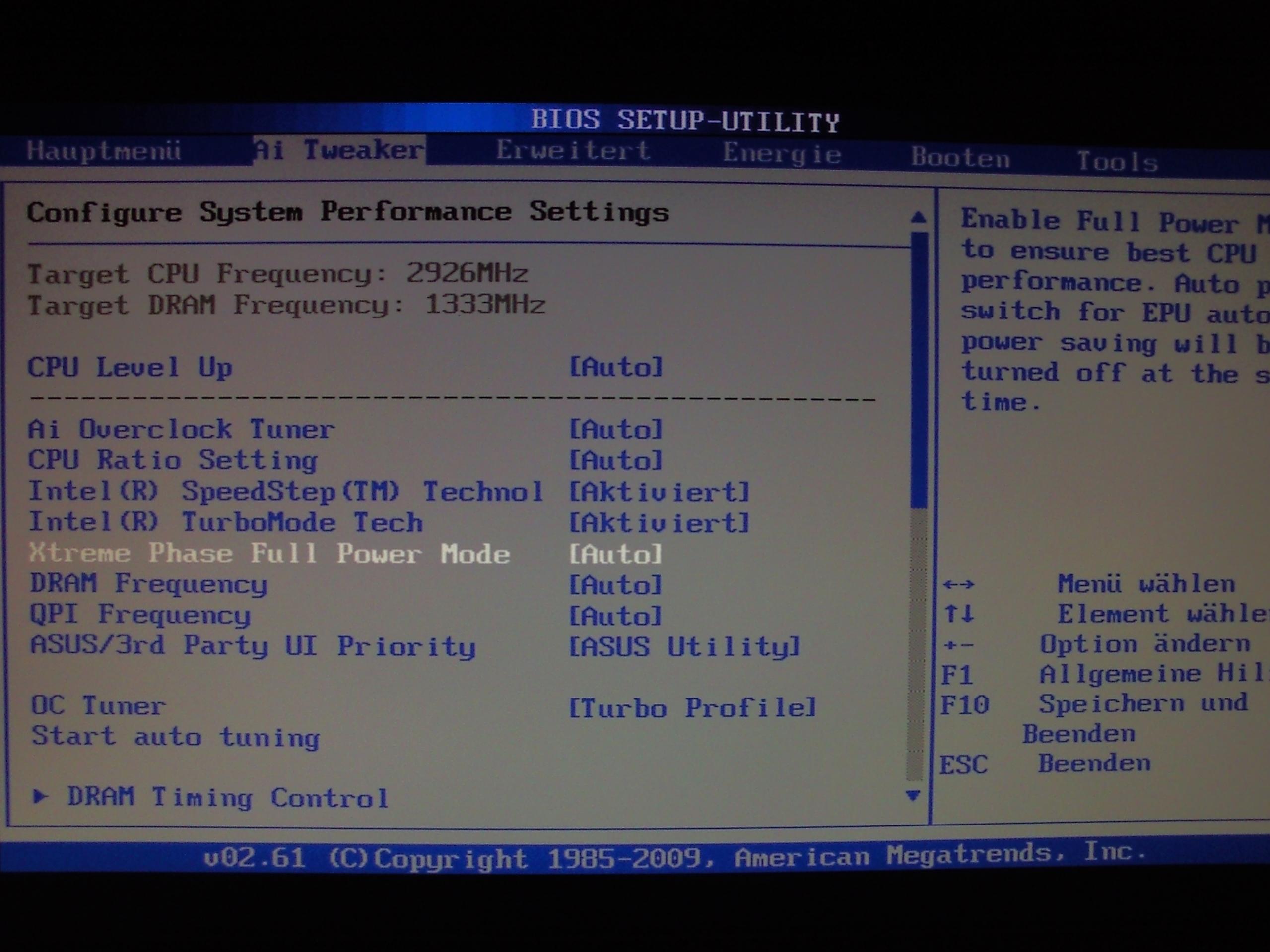Click the DRAM Timing Control triangle arrow

point(40,796)
